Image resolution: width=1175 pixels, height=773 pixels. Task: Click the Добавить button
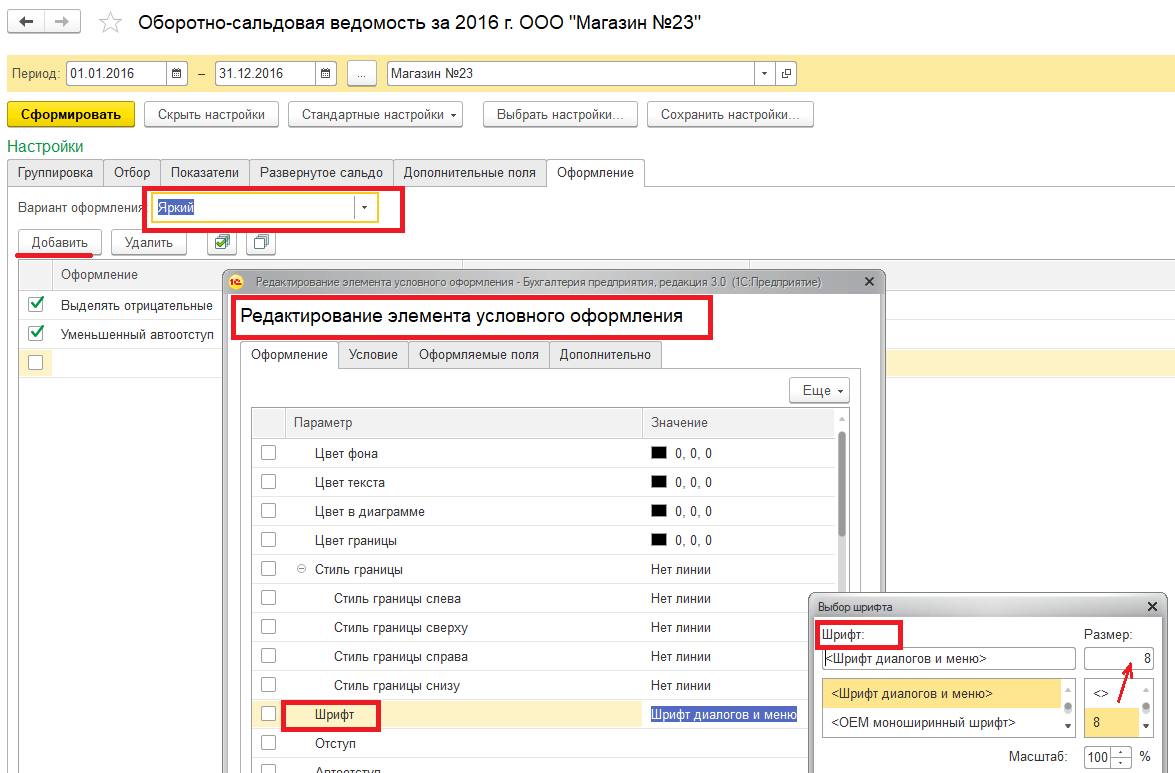[x=59, y=242]
